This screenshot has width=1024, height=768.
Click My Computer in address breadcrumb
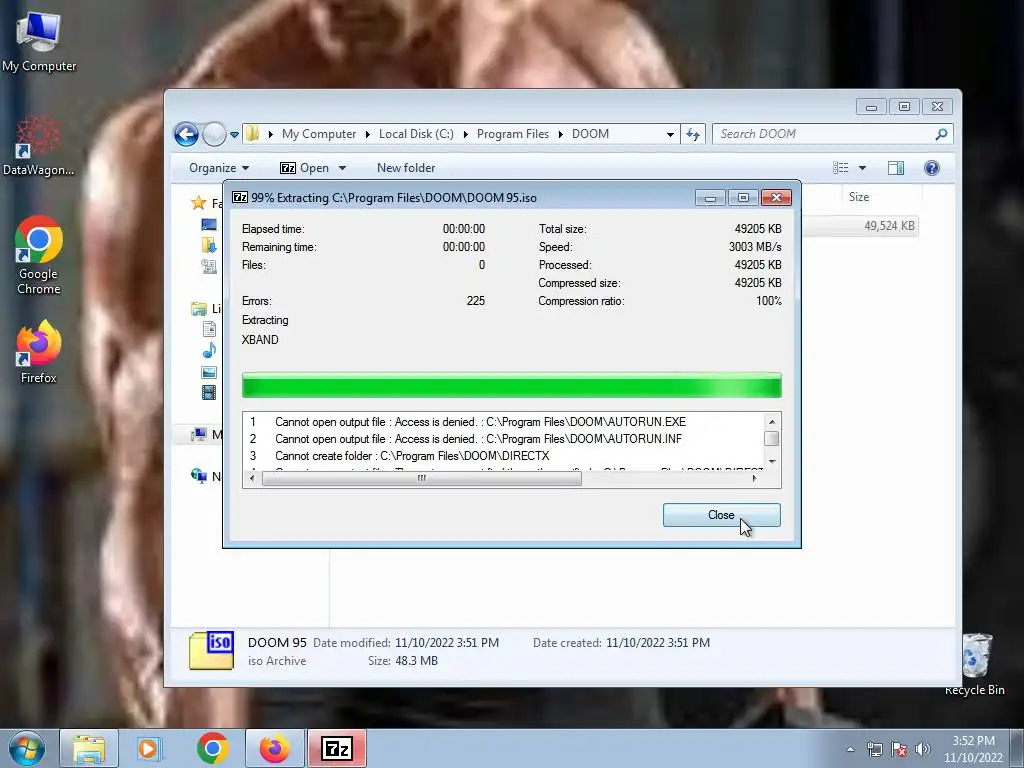click(x=319, y=134)
